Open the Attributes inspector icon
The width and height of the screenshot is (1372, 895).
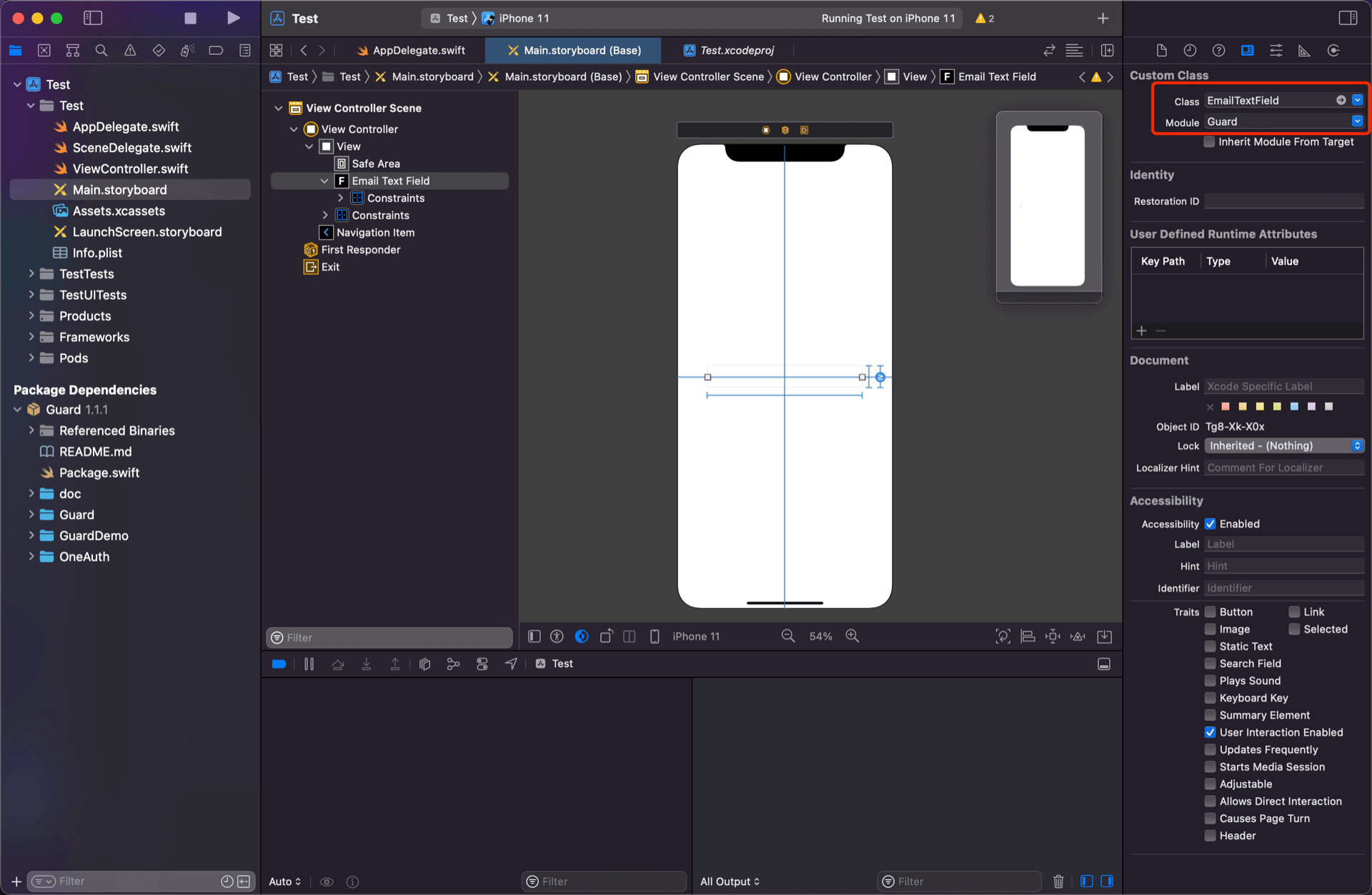point(1276,50)
